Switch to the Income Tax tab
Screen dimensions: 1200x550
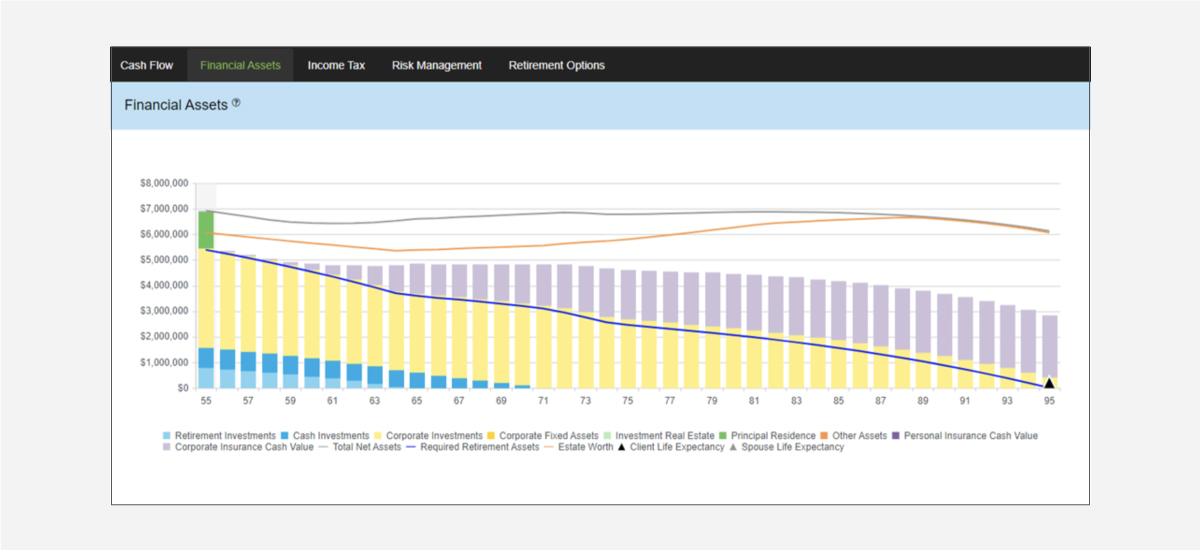click(336, 65)
